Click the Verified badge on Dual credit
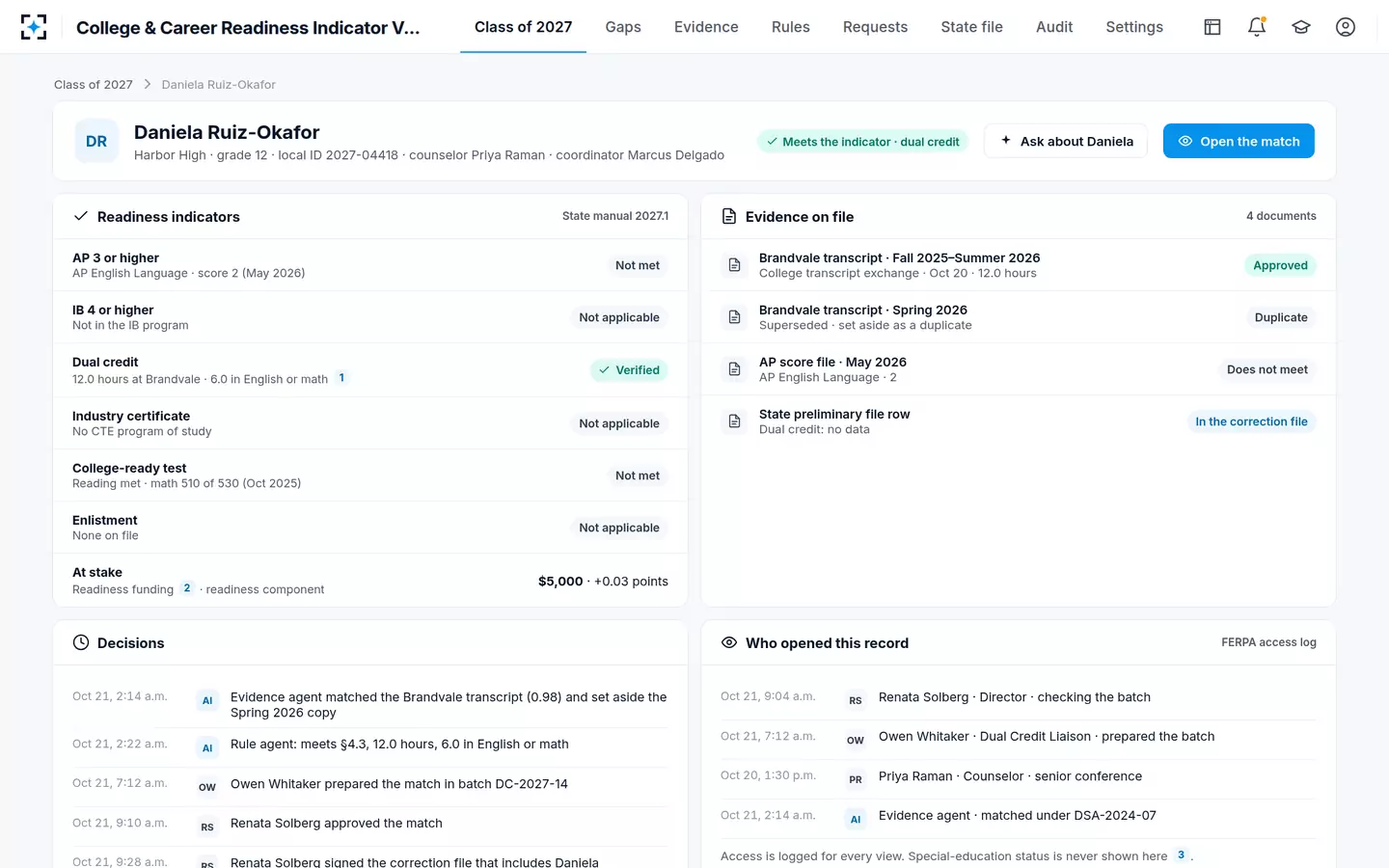This screenshot has height=868, width=1389. (x=629, y=370)
